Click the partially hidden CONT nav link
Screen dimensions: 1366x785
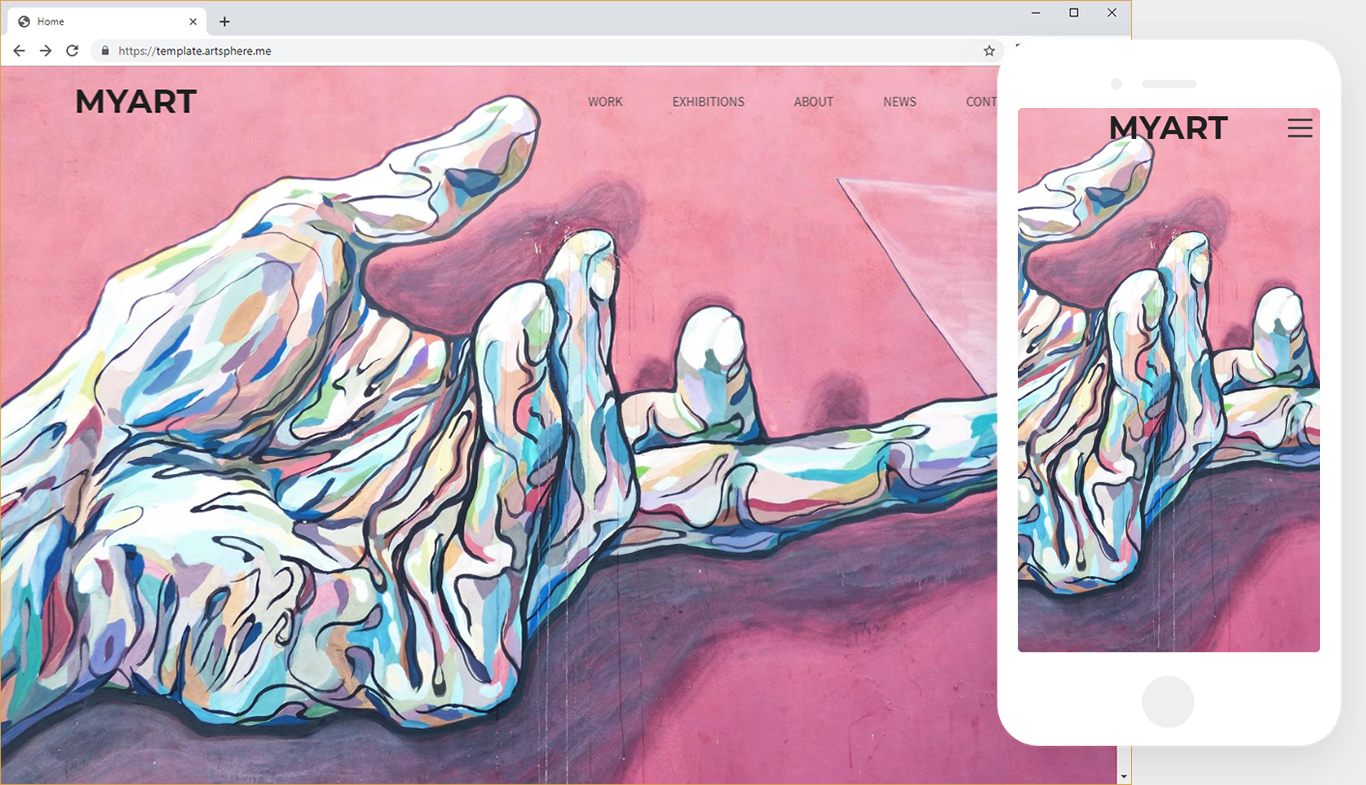tap(981, 102)
